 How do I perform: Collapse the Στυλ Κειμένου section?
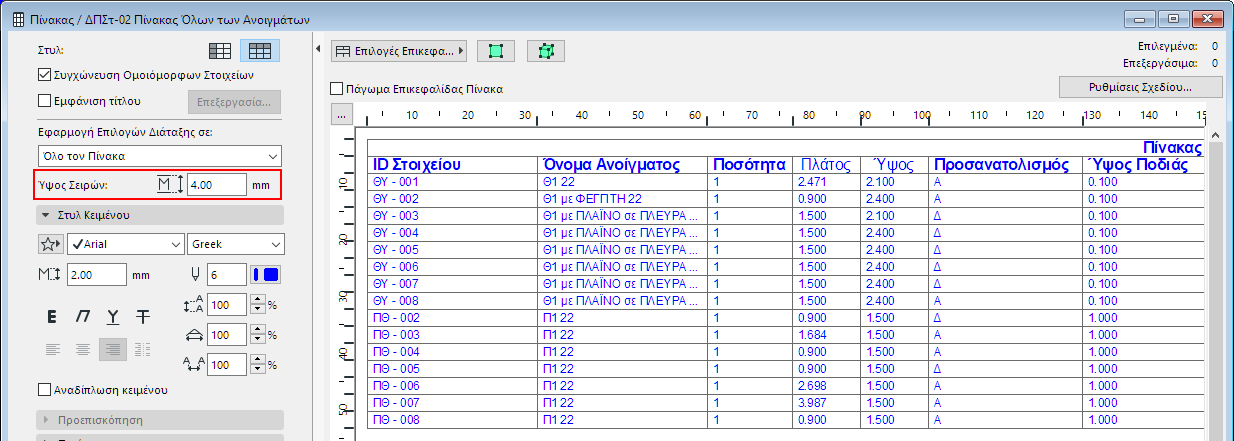(x=160, y=215)
